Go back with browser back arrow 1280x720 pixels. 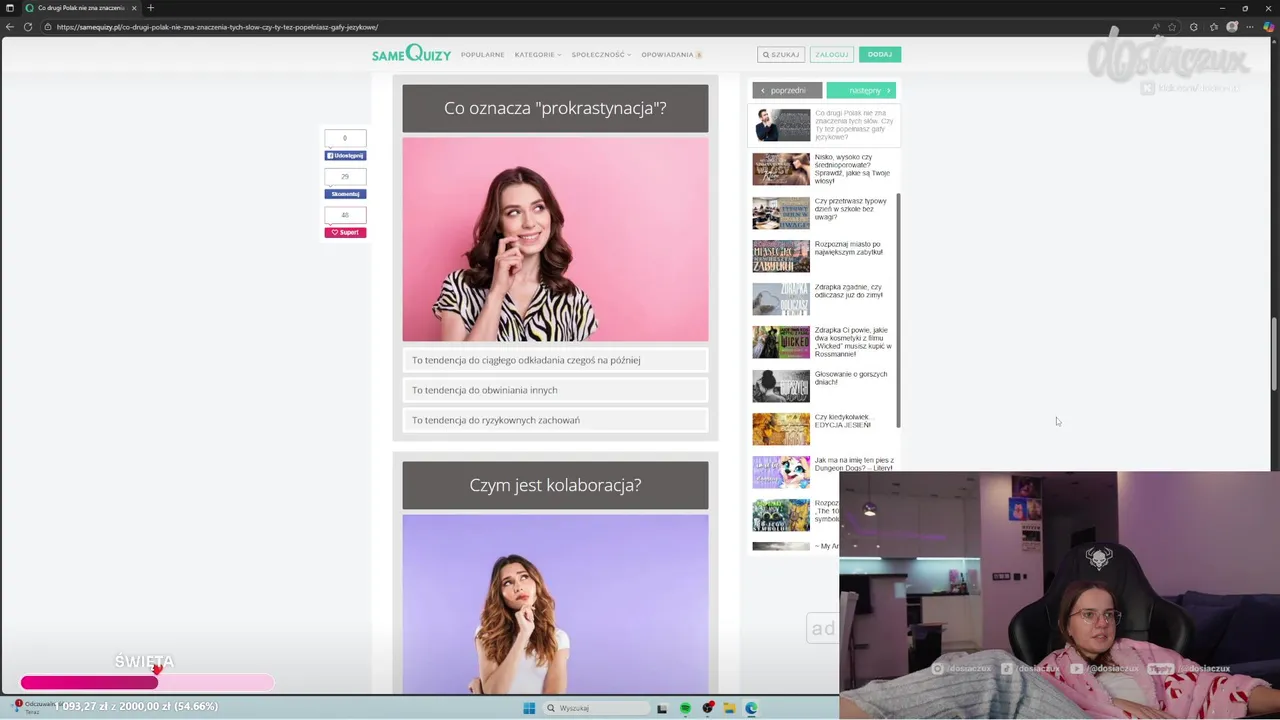(10, 27)
